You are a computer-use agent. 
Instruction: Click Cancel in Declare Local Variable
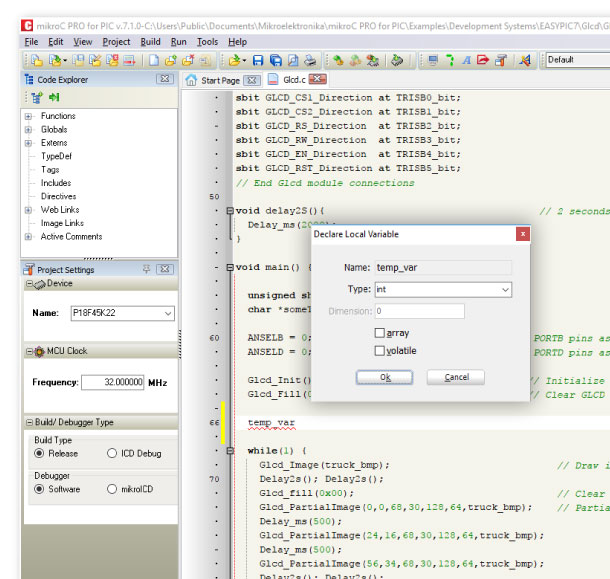click(456, 377)
